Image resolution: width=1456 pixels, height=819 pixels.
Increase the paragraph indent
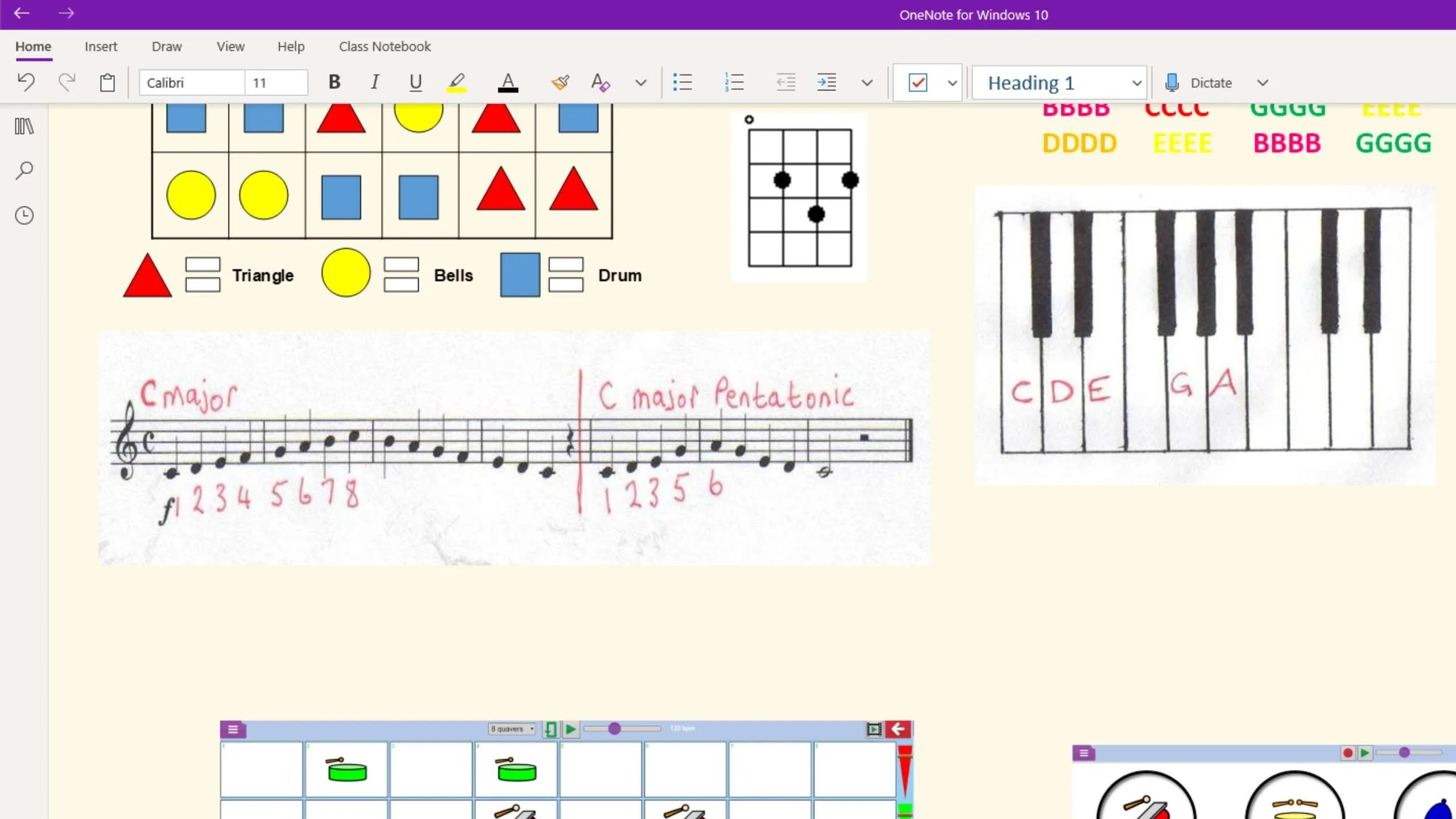pyautogui.click(x=826, y=83)
